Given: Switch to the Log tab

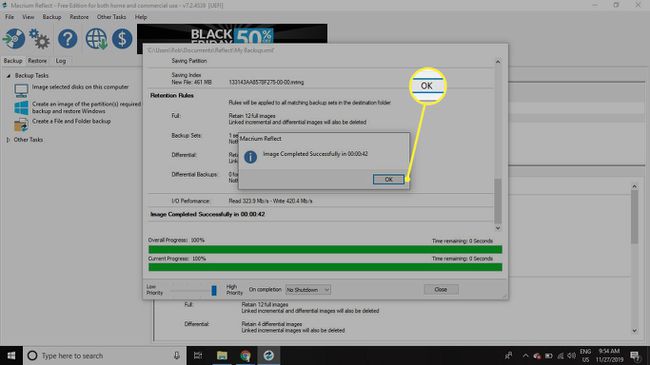Looking at the screenshot, I should click(61, 61).
